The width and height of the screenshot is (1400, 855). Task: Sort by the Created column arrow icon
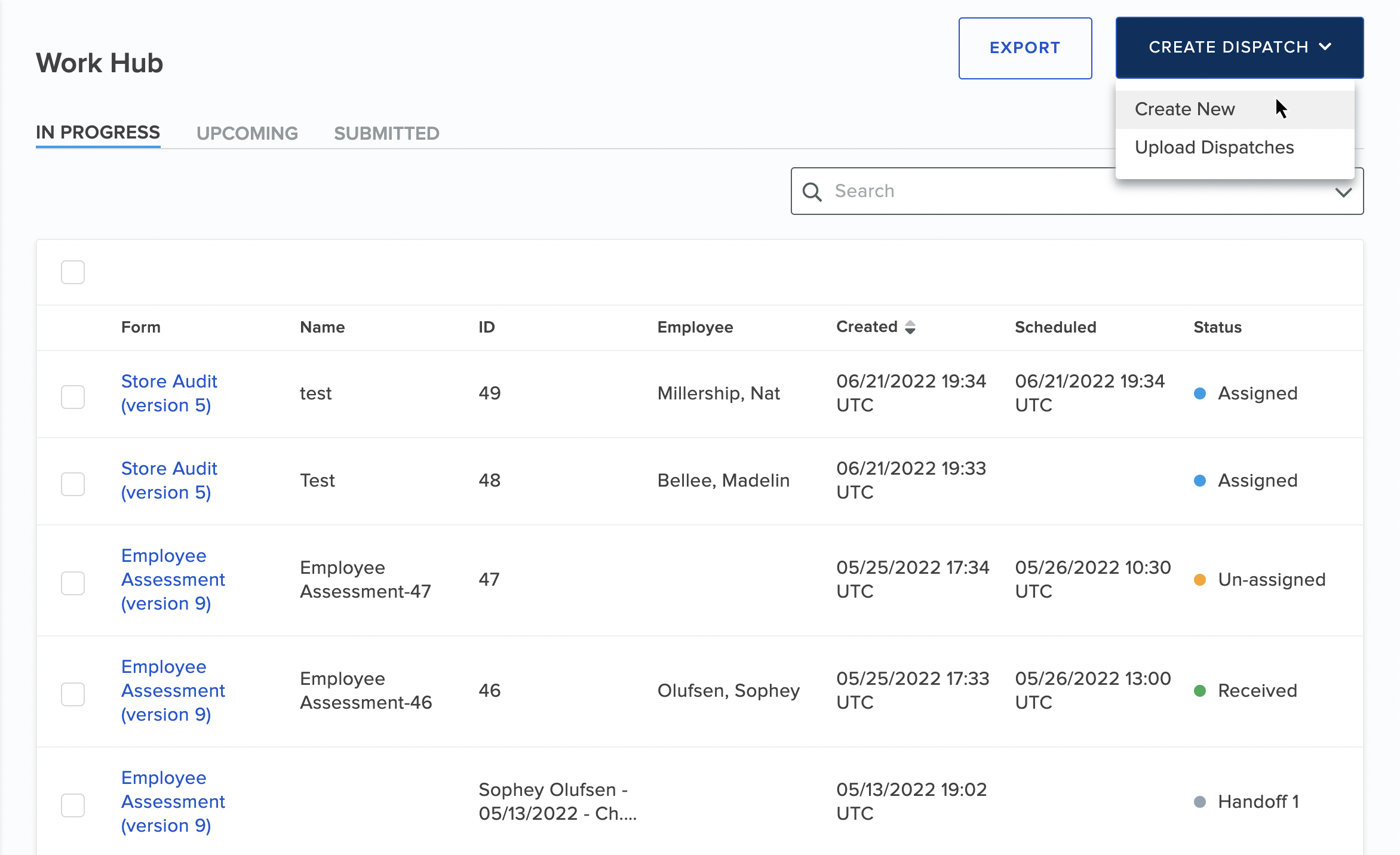tap(910, 327)
